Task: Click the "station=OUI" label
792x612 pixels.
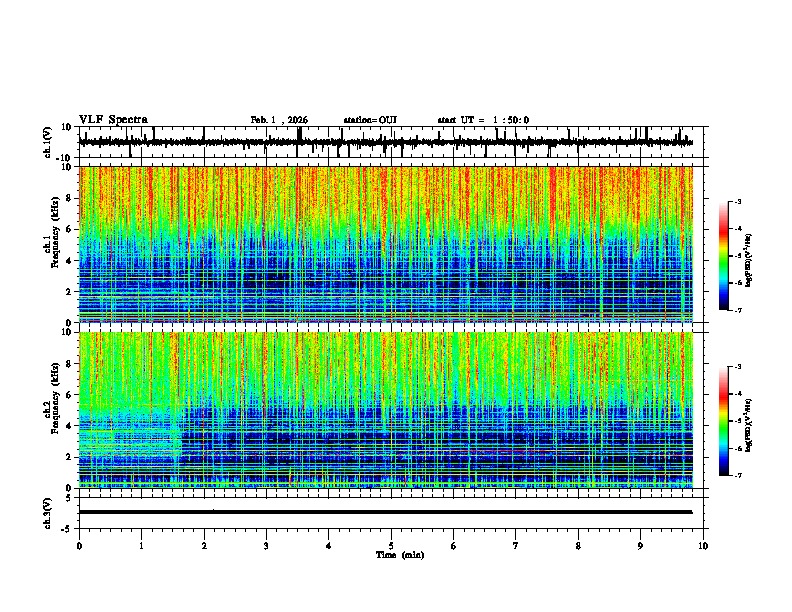Action: click(370, 120)
